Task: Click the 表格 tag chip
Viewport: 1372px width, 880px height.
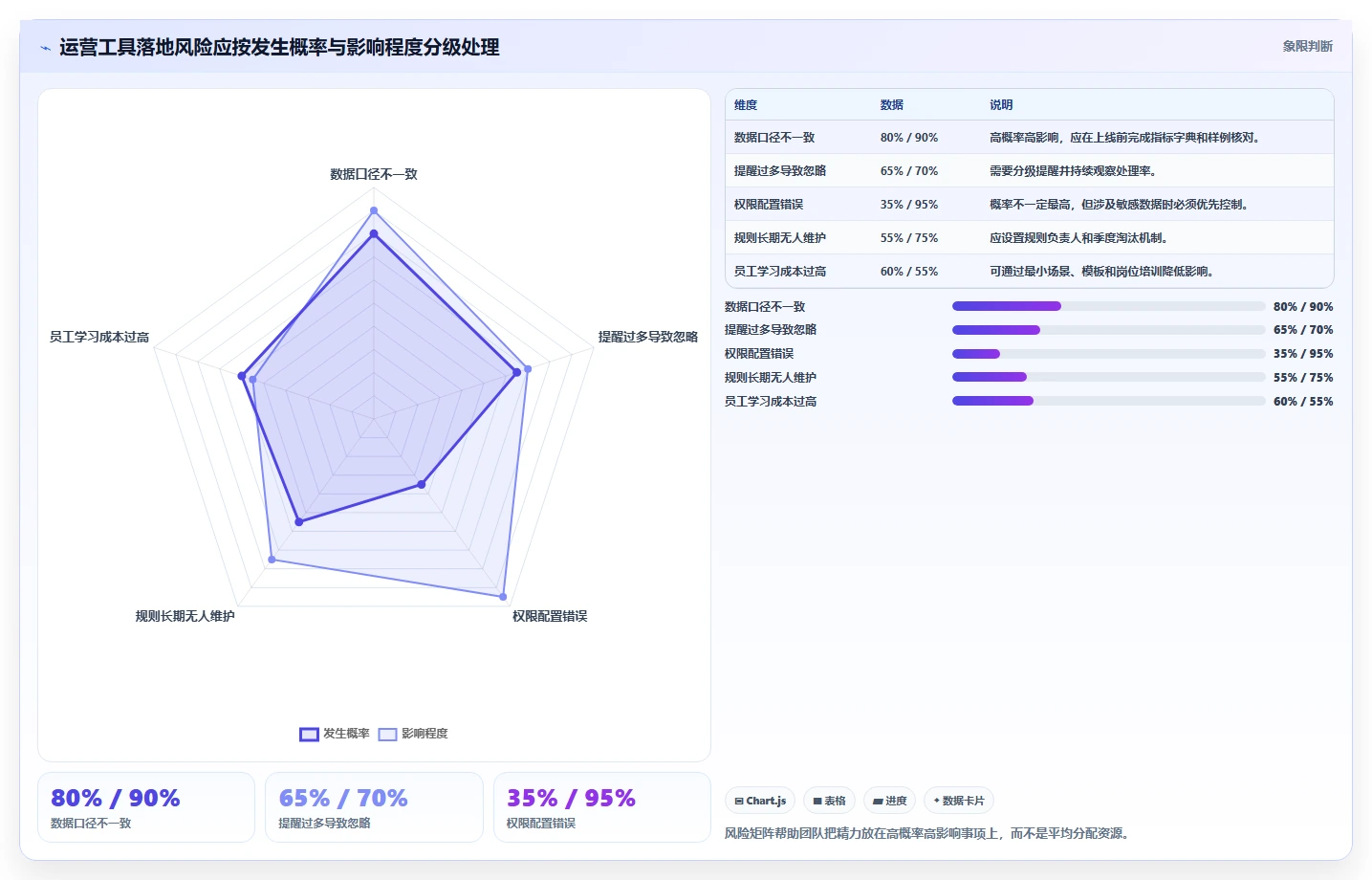Action: [x=829, y=801]
